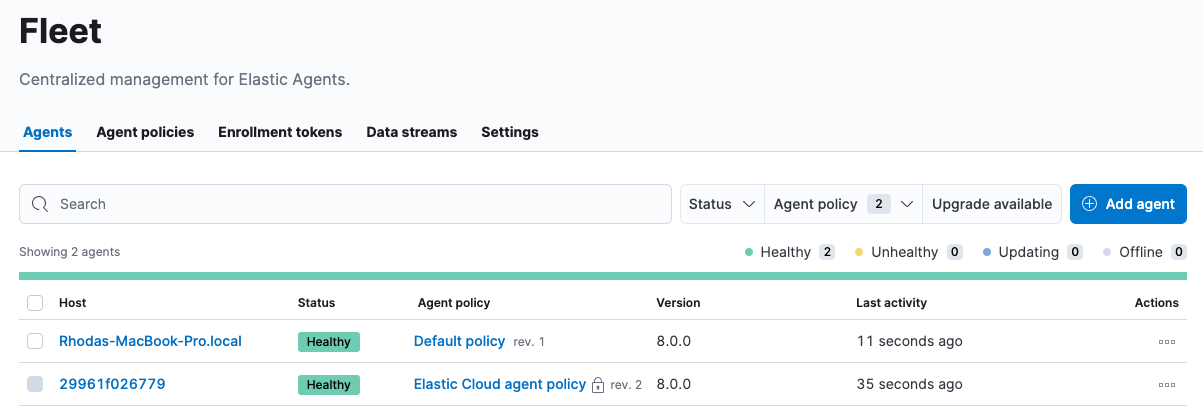Screen dimensions: 1203x415
Task: Open the Default policy link
Action: 459,341
